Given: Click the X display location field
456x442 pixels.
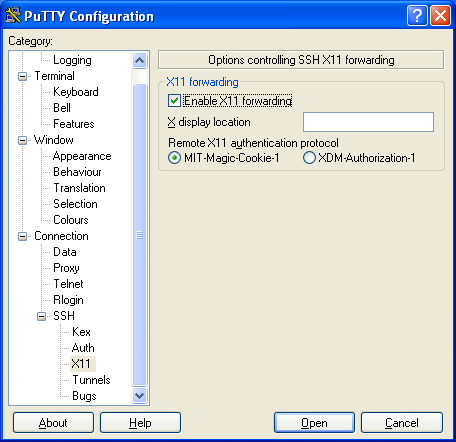Looking at the screenshot, I should pos(368,122).
